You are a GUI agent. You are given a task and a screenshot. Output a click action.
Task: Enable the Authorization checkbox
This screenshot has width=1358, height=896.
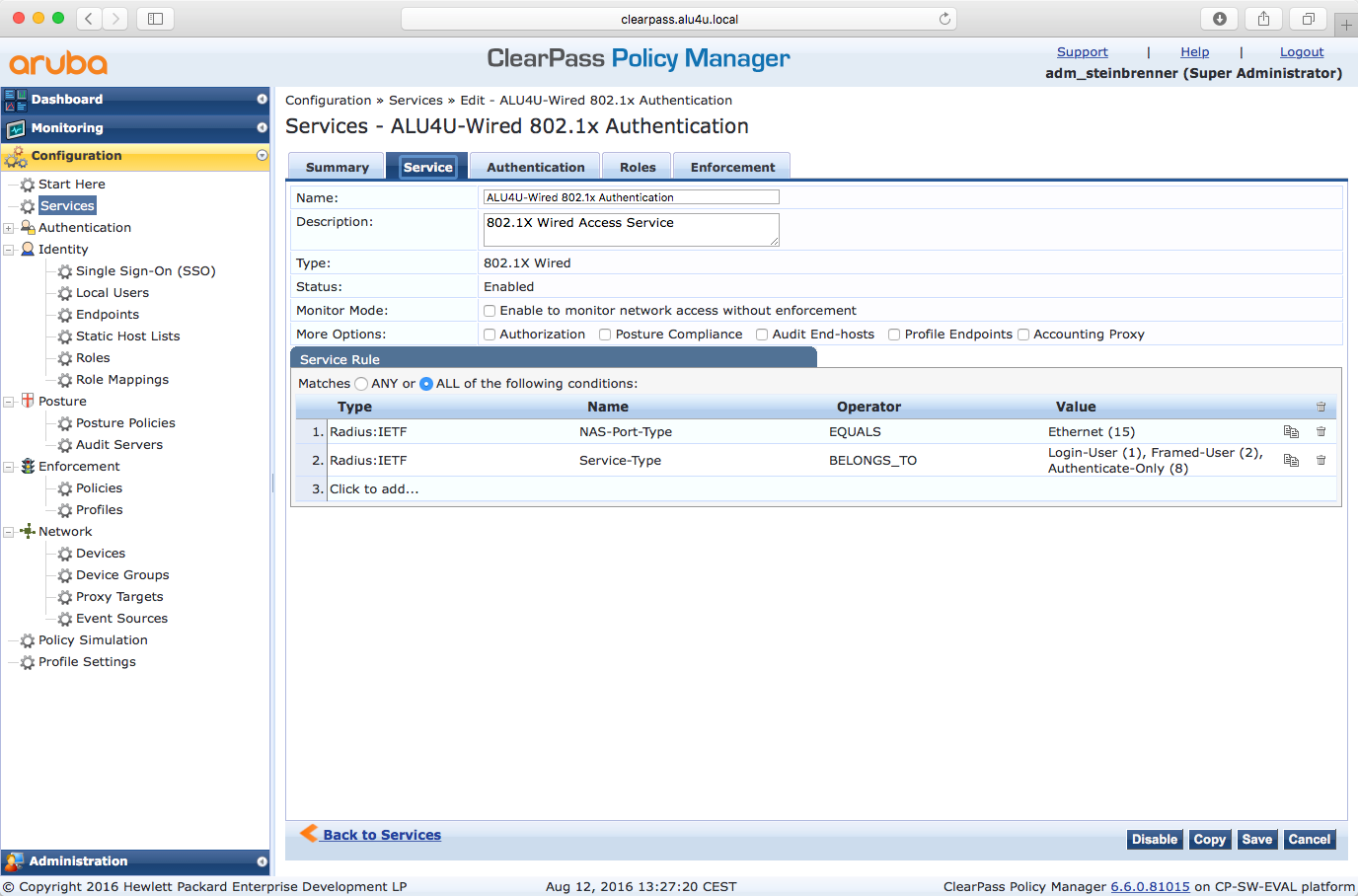point(490,335)
